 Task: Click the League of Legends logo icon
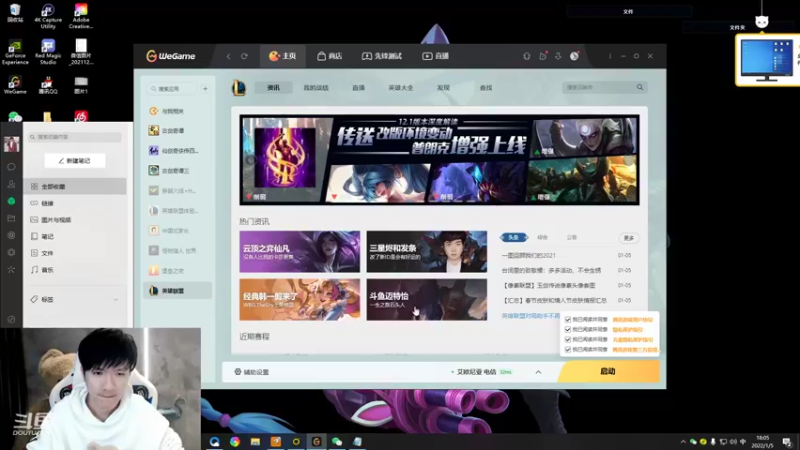[x=239, y=88]
